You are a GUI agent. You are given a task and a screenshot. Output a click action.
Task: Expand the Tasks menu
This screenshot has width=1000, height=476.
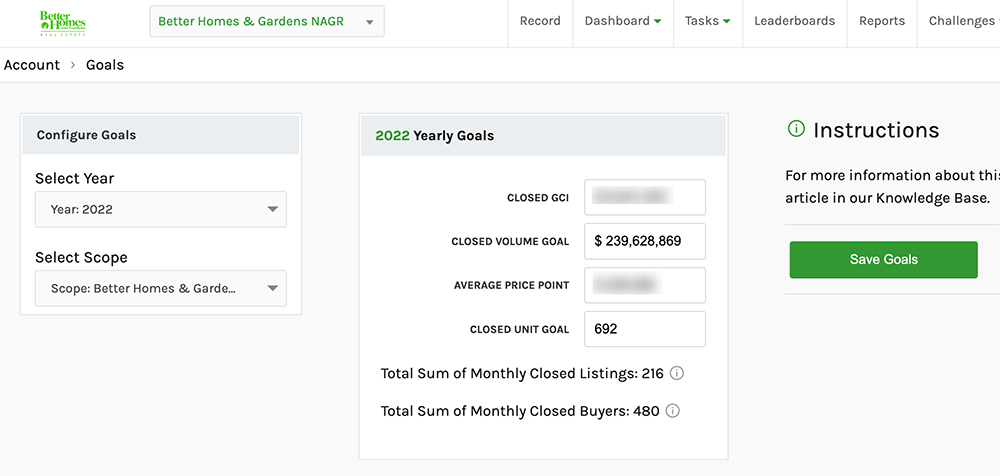tap(707, 21)
